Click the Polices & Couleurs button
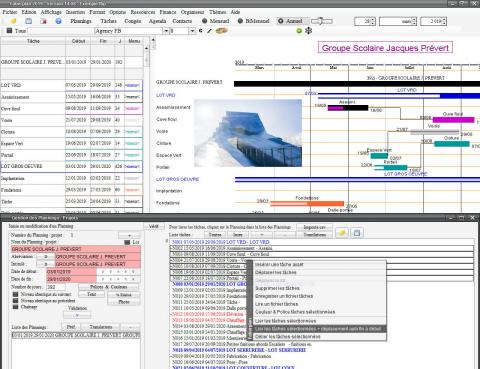This screenshot has height=369, width=480. click(x=108, y=287)
